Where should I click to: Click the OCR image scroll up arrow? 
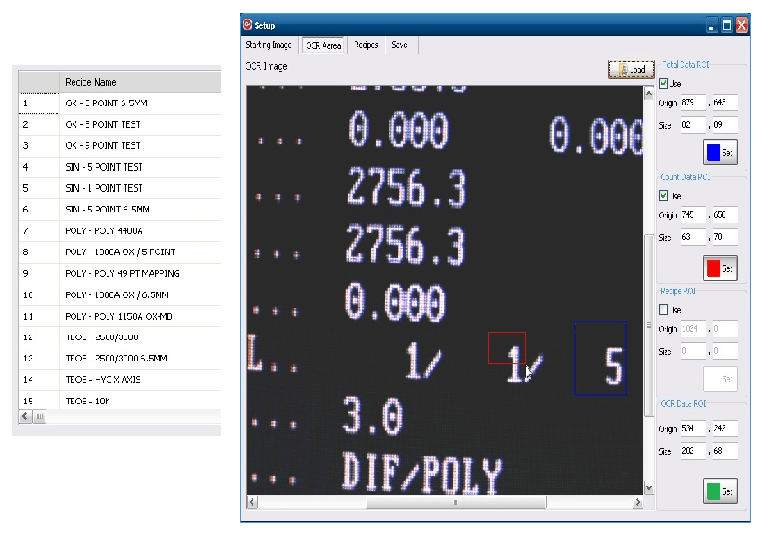[649, 92]
